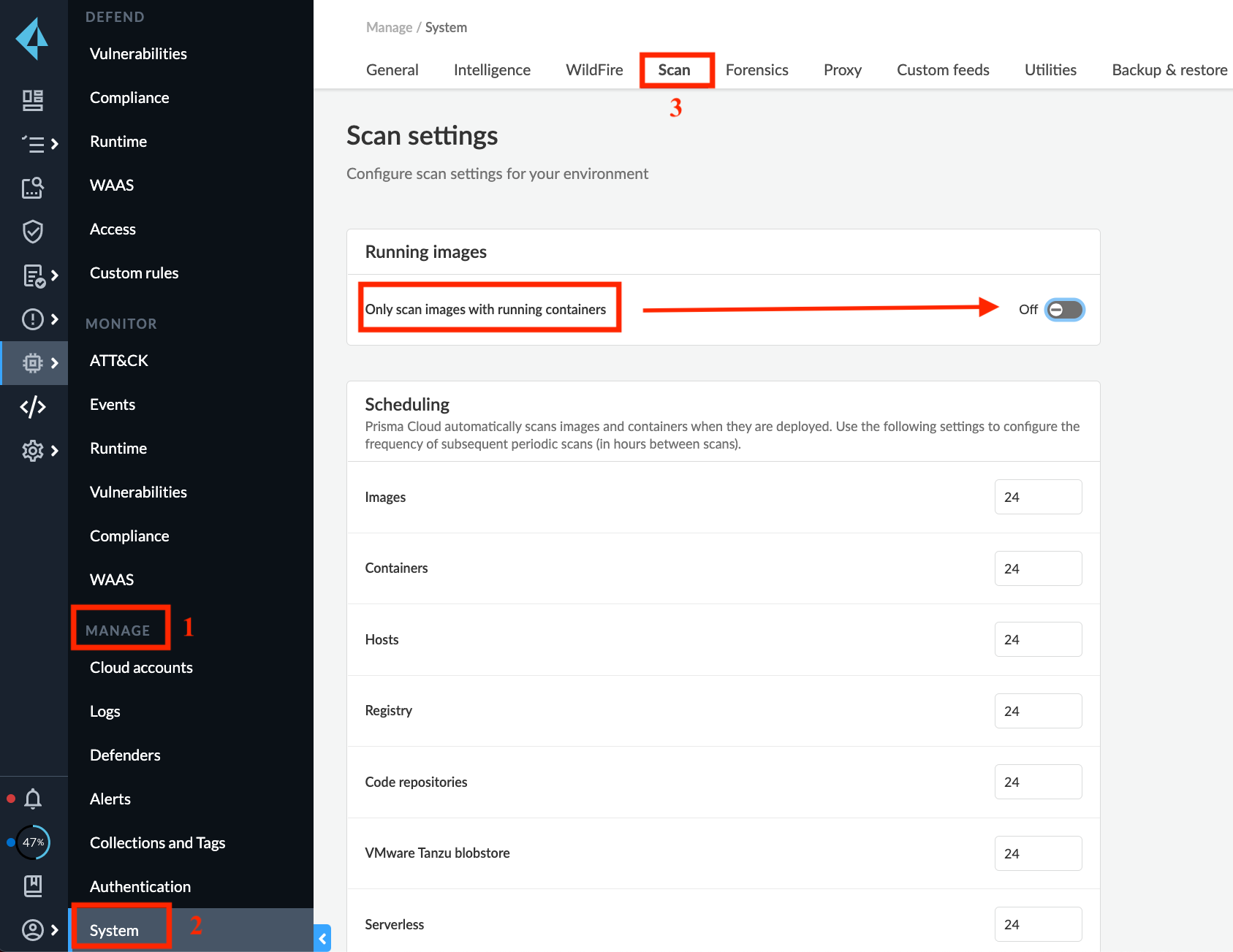Click the Manage breadcrumb link
The image size is (1233, 952).
389,28
